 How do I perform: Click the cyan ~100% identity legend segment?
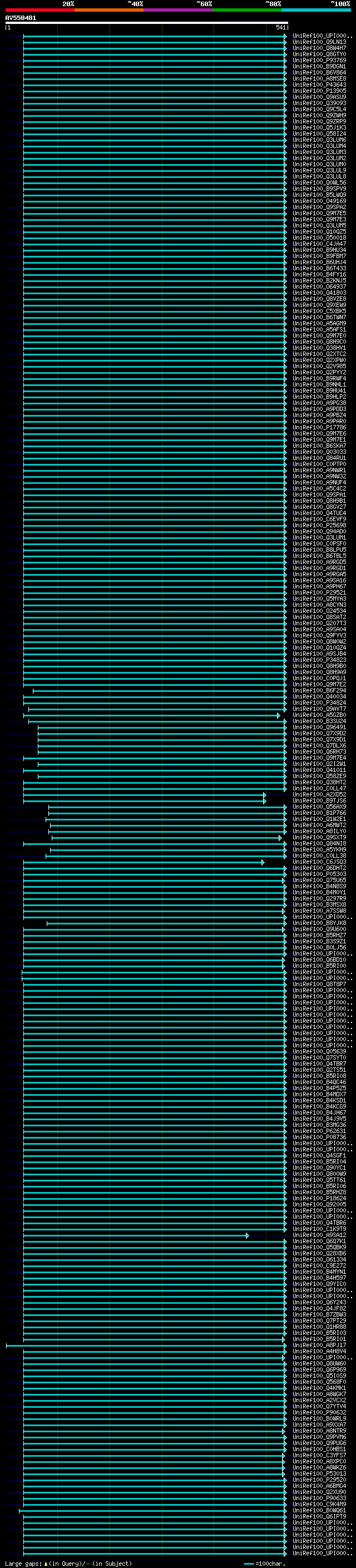[x=316, y=10]
